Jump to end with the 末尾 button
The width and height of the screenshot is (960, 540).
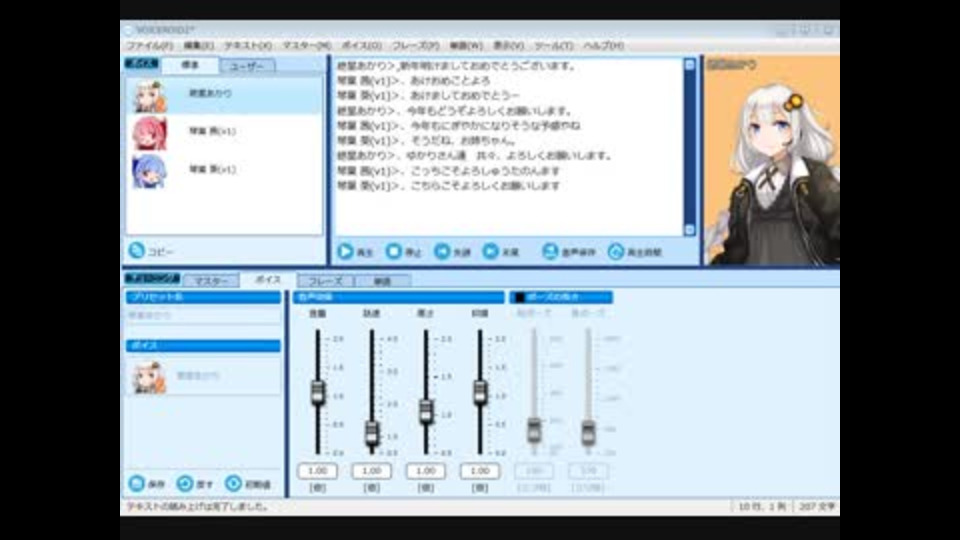coord(500,252)
